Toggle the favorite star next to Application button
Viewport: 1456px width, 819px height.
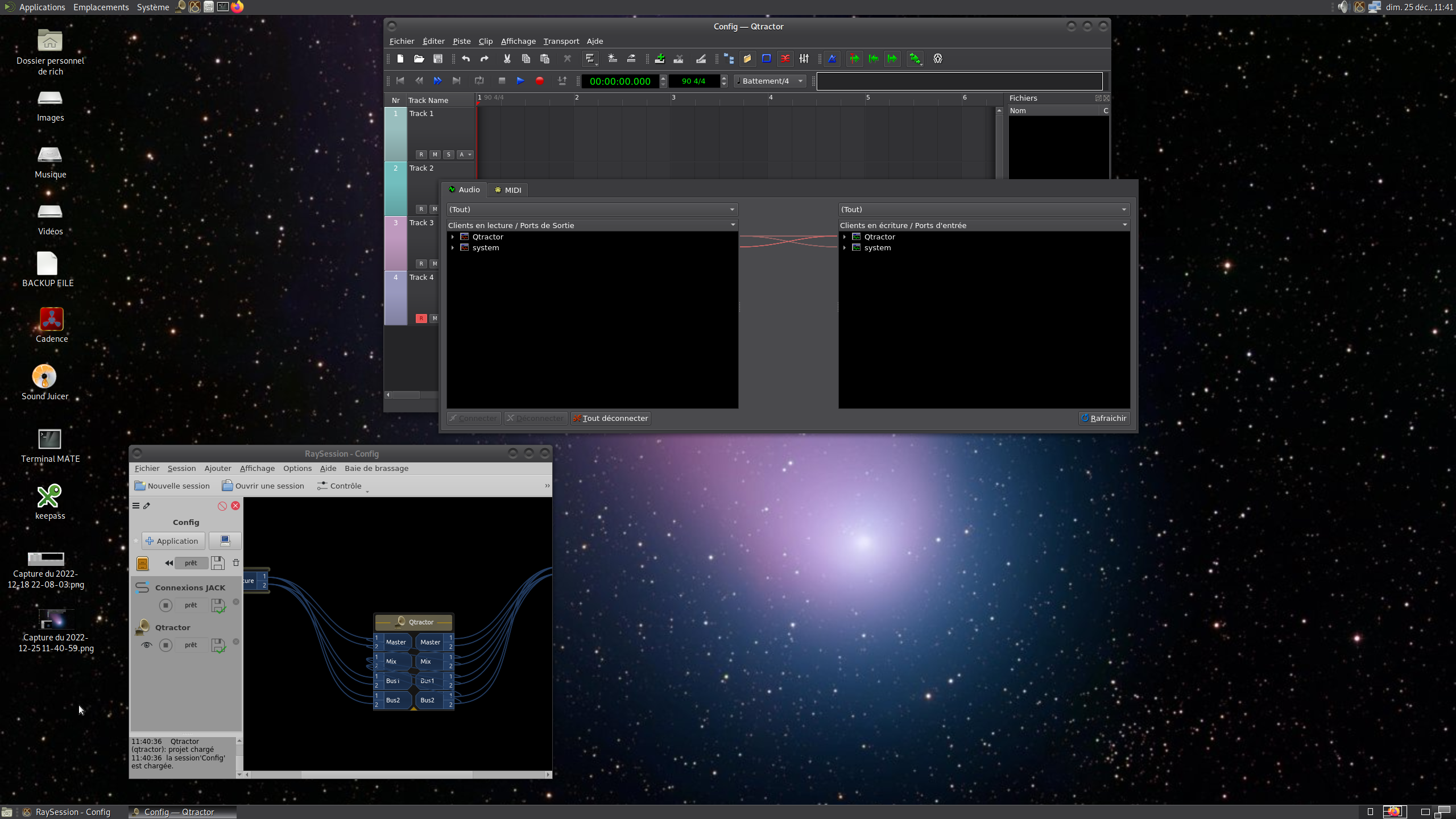(136, 541)
